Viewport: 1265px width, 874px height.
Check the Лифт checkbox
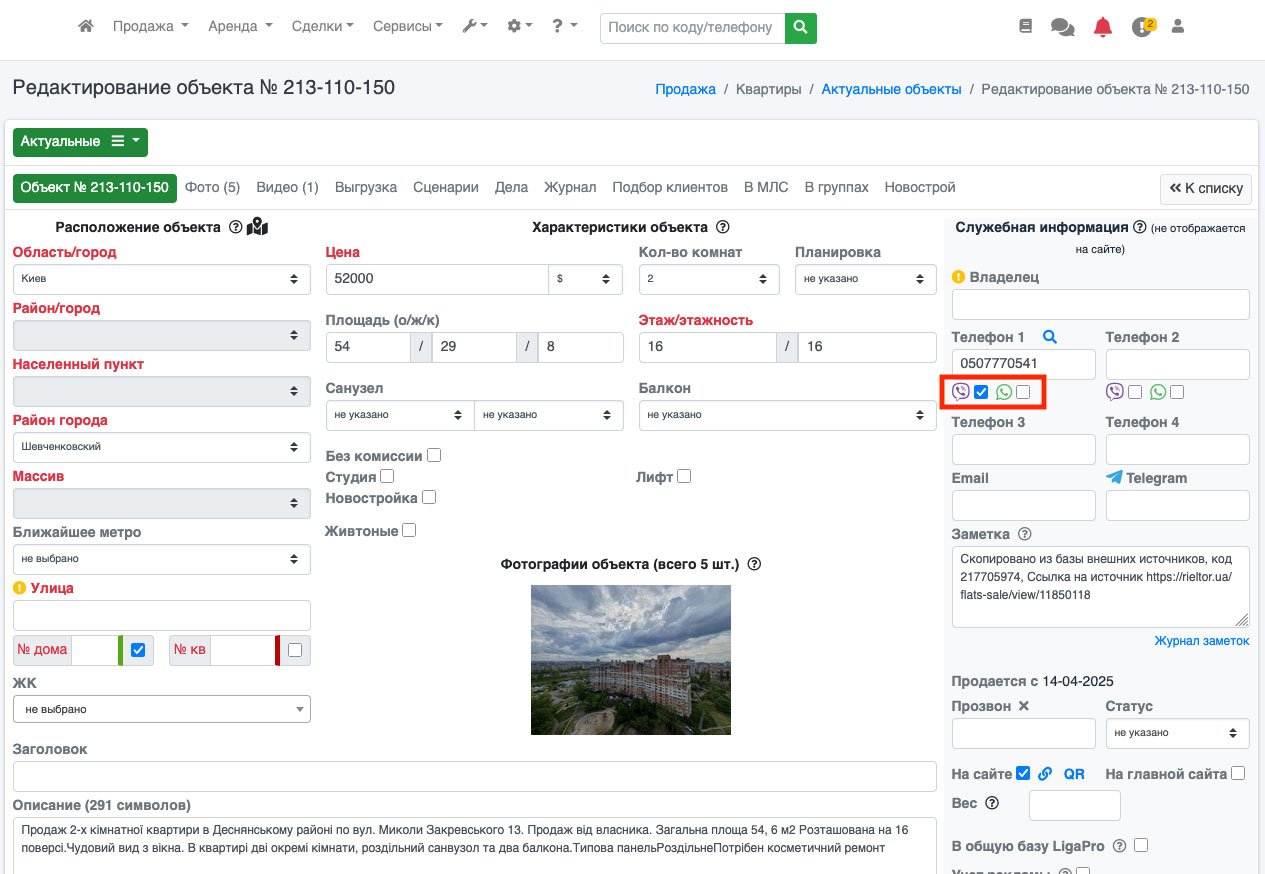pos(684,477)
